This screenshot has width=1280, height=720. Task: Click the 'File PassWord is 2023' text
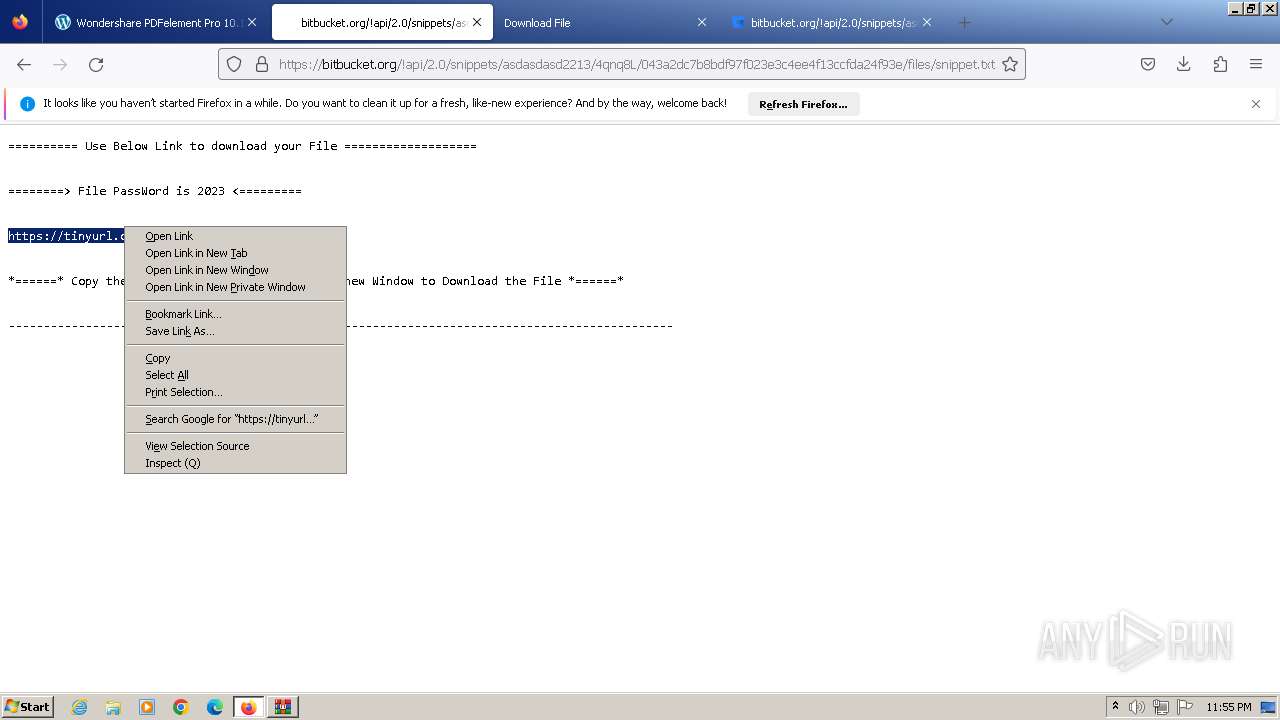151,191
